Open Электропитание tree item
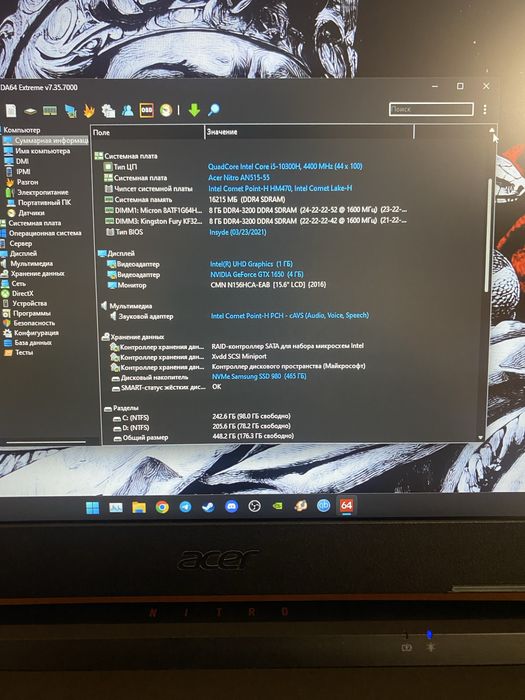Image resolution: width=525 pixels, height=700 pixels. pos(37,192)
